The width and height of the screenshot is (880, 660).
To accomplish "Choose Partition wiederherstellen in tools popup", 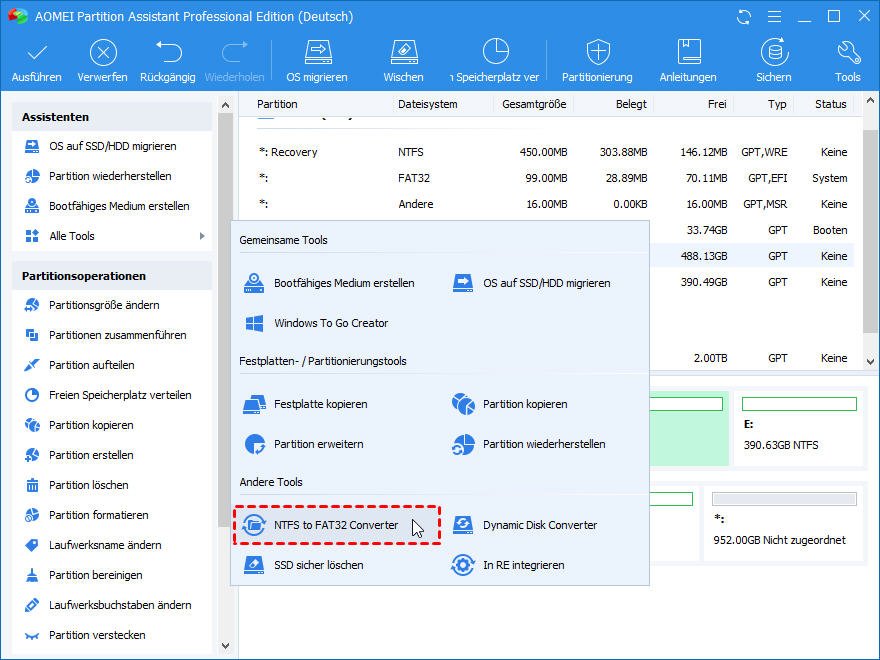I will click(529, 444).
